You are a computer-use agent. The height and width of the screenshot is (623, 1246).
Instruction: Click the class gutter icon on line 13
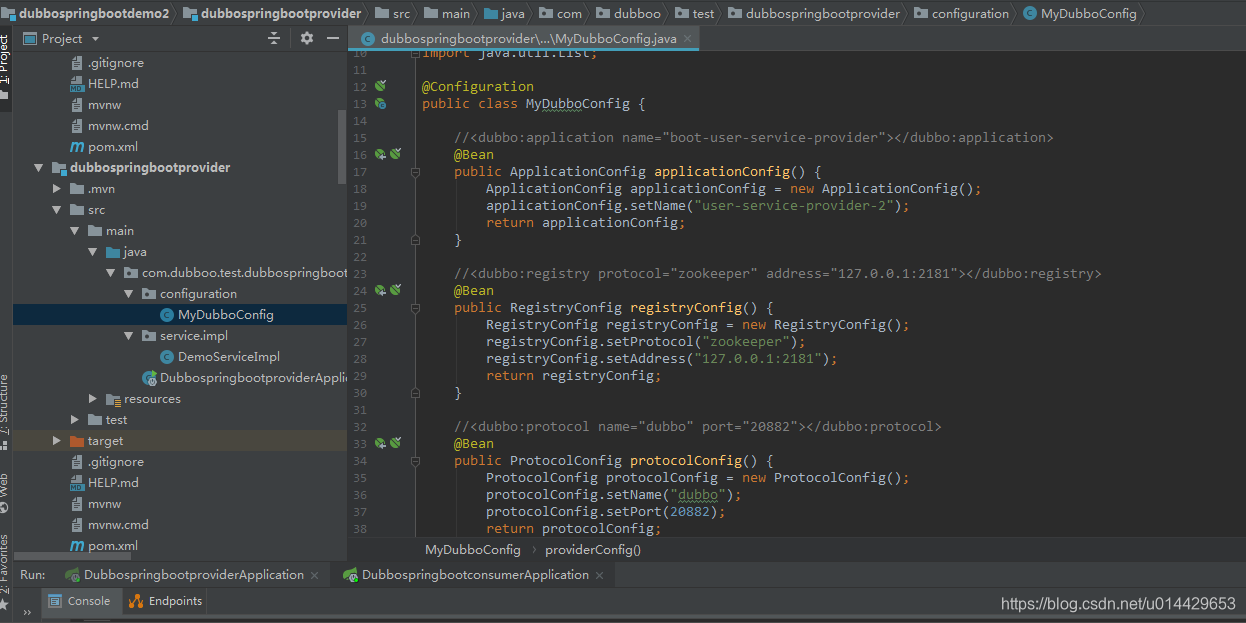pyautogui.click(x=380, y=104)
